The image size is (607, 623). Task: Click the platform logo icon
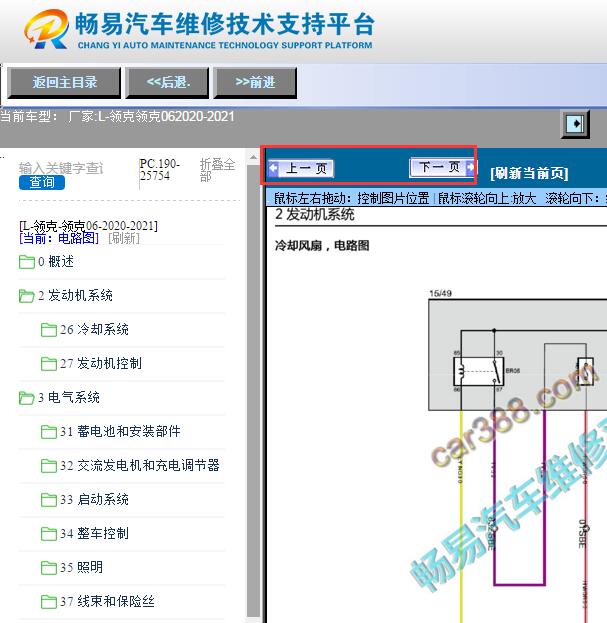coord(46,29)
